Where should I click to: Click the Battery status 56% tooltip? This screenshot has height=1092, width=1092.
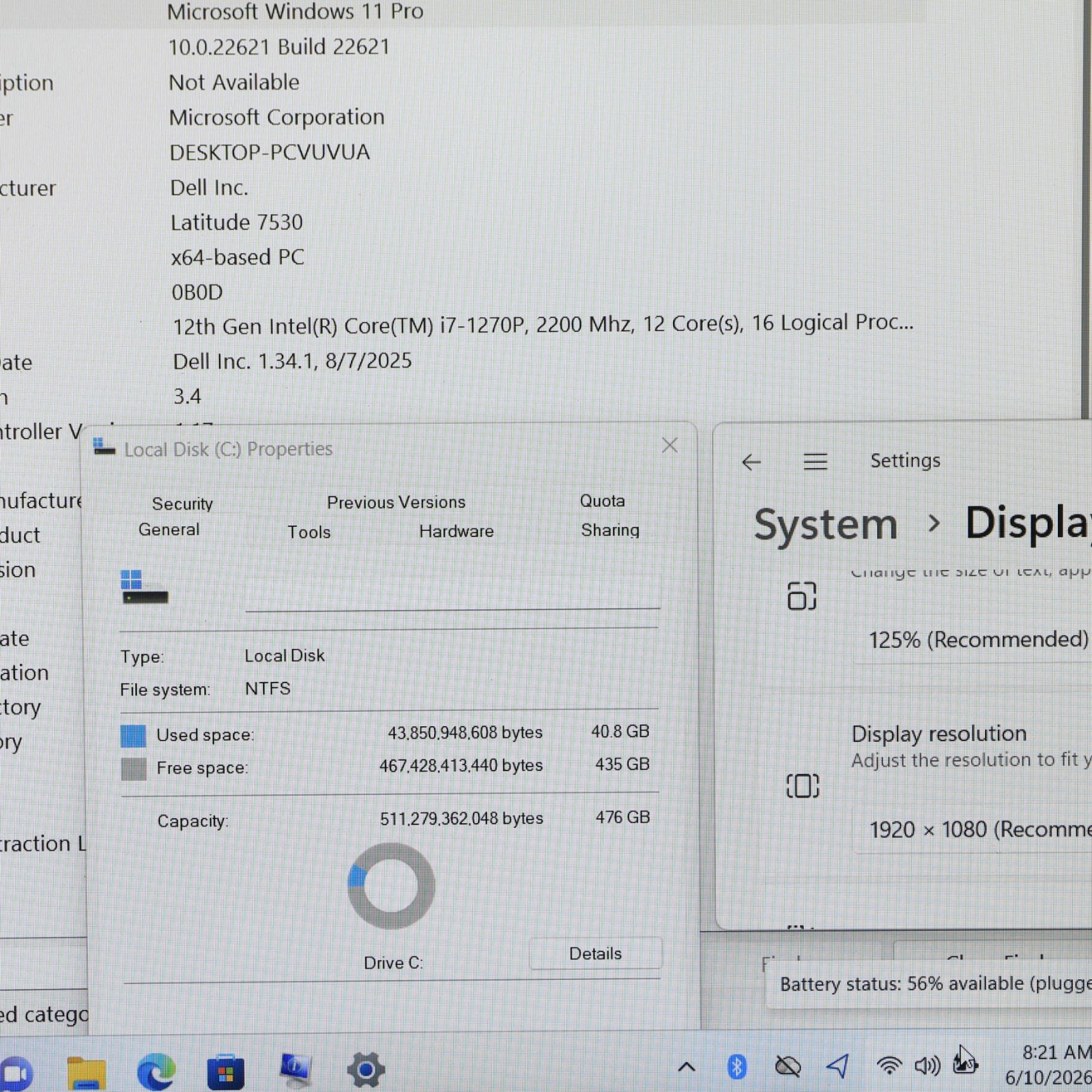pos(929,983)
